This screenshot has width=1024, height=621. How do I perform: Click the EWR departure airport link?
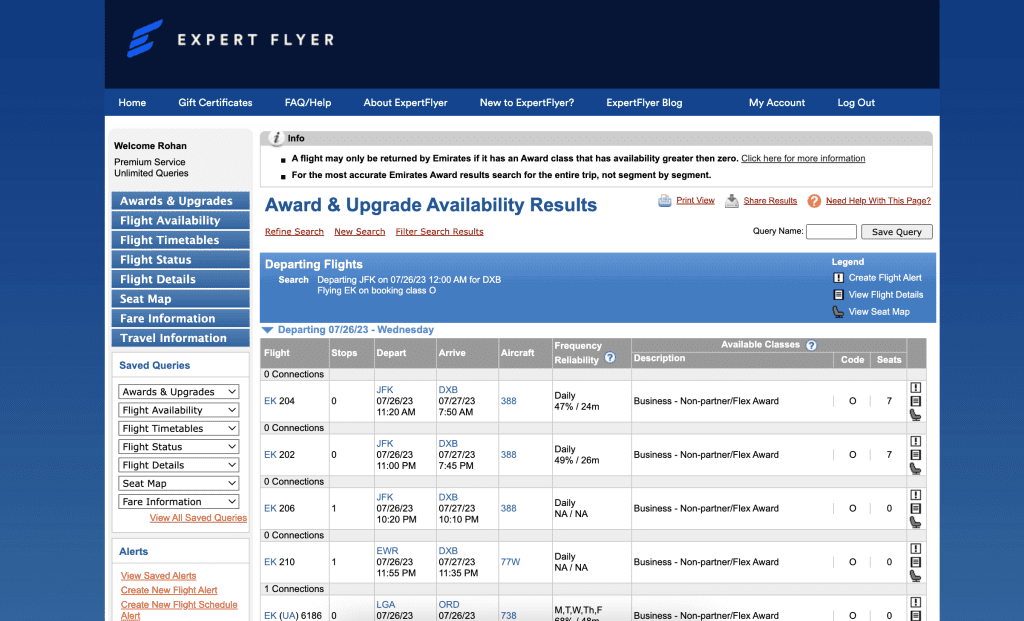tap(387, 550)
